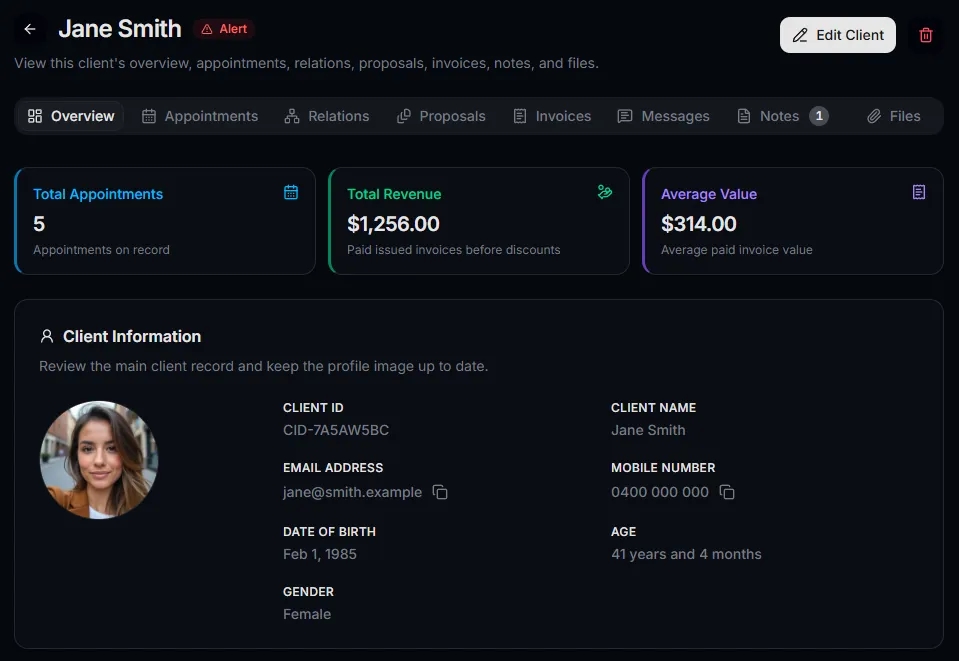Viewport: 959px width, 661px height.
Task: Click the Notes count badge showing 1
Action: pyautogui.click(x=819, y=116)
